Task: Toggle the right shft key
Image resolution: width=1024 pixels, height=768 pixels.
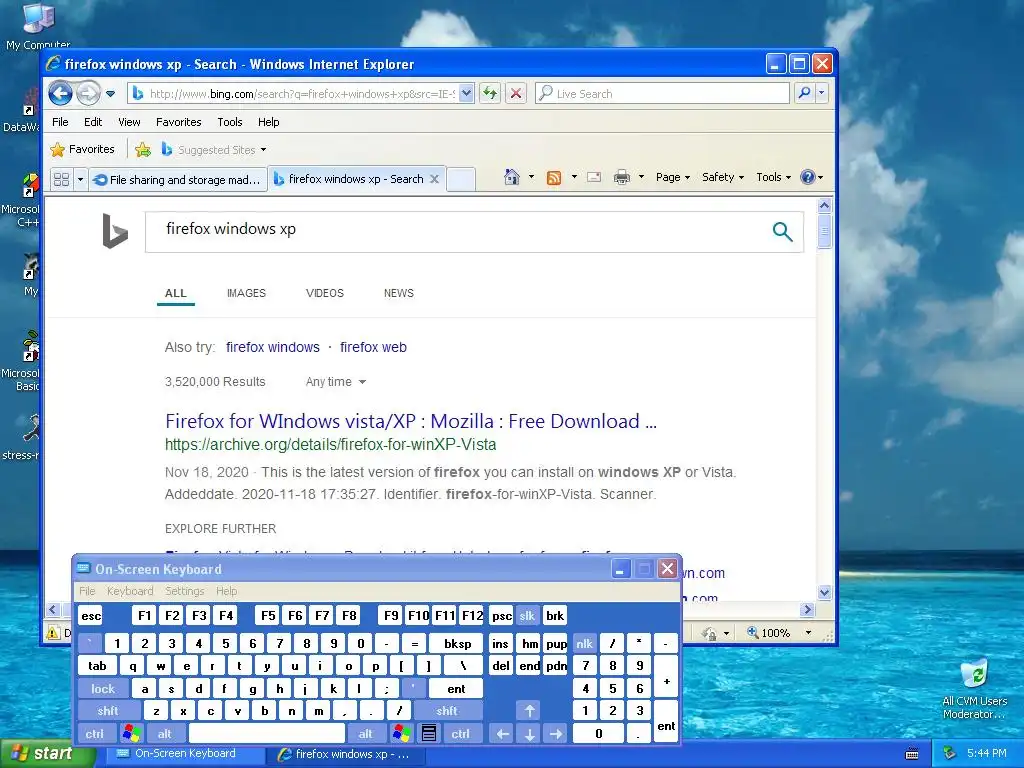Action: tap(447, 711)
